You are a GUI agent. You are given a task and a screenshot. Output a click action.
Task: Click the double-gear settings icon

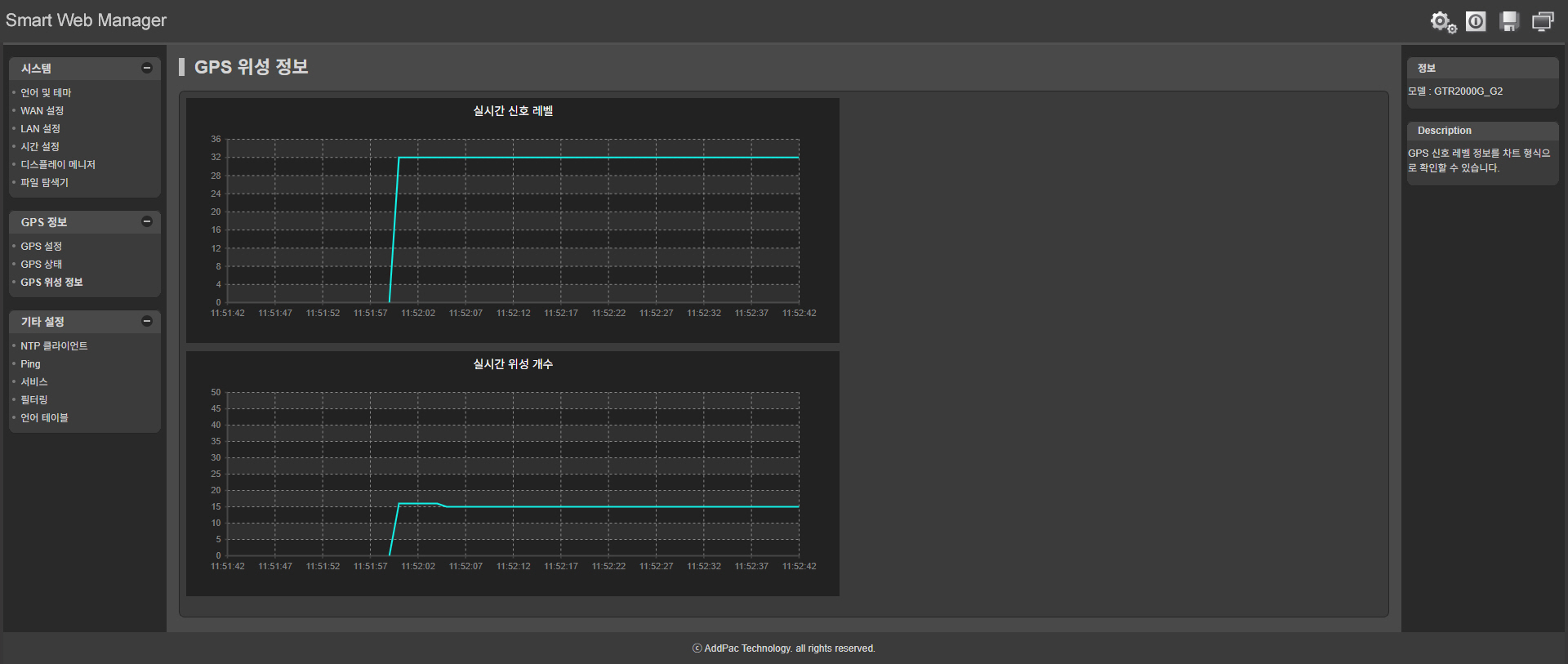click(1442, 22)
